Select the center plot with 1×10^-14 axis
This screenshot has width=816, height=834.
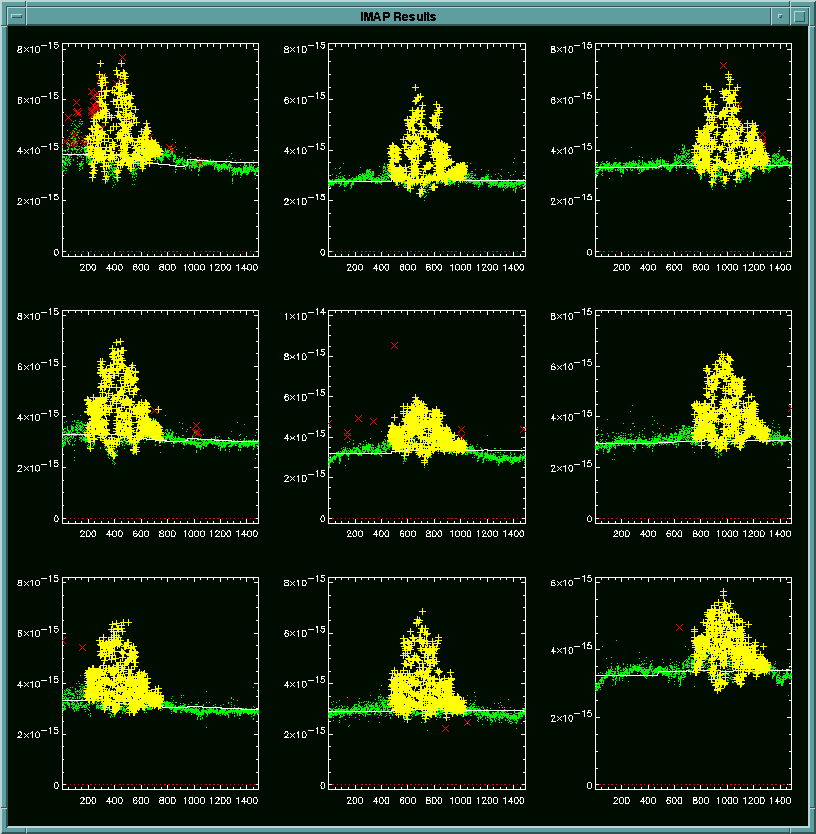click(x=426, y=417)
